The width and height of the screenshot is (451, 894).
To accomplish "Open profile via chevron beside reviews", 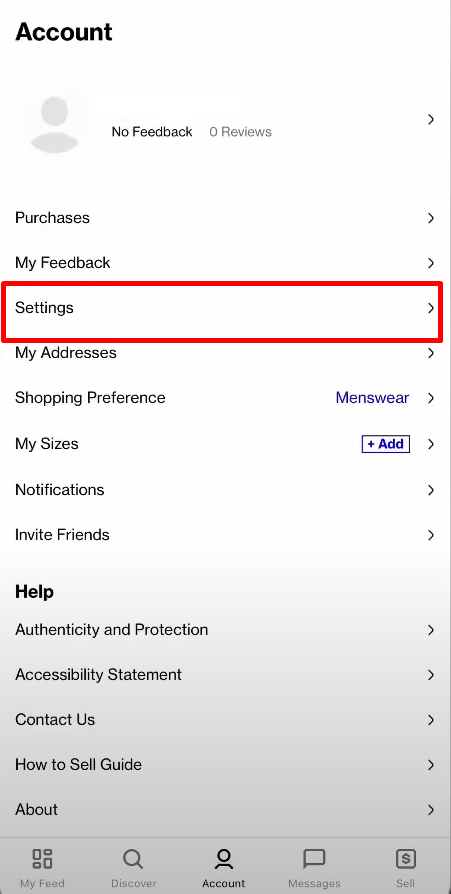I will (431, 119).
